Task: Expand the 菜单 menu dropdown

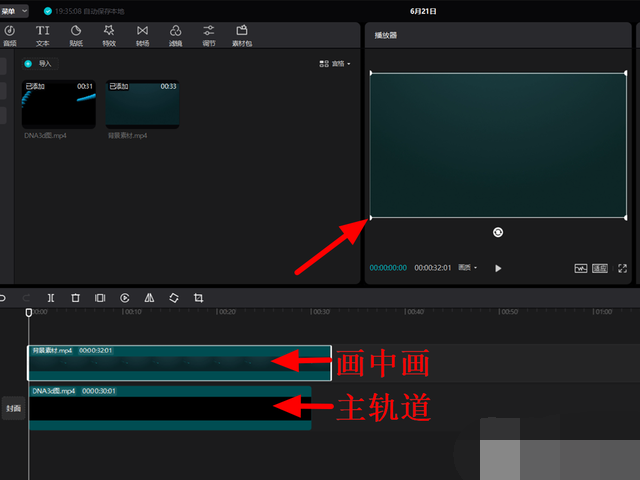Action: point(14,10)
